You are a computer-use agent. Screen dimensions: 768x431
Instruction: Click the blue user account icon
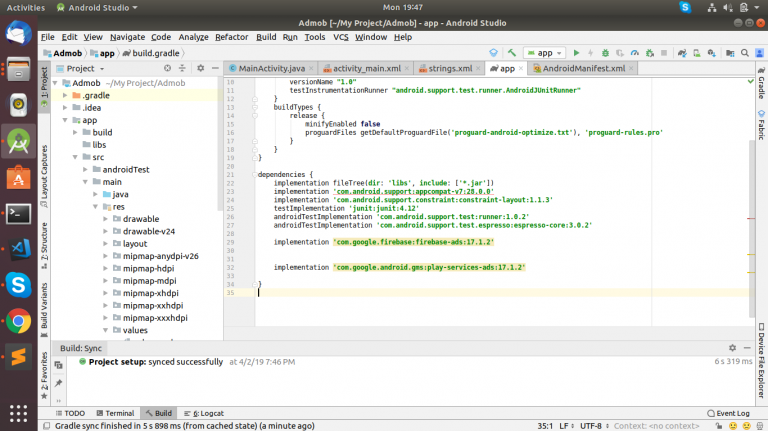point(760,53)
